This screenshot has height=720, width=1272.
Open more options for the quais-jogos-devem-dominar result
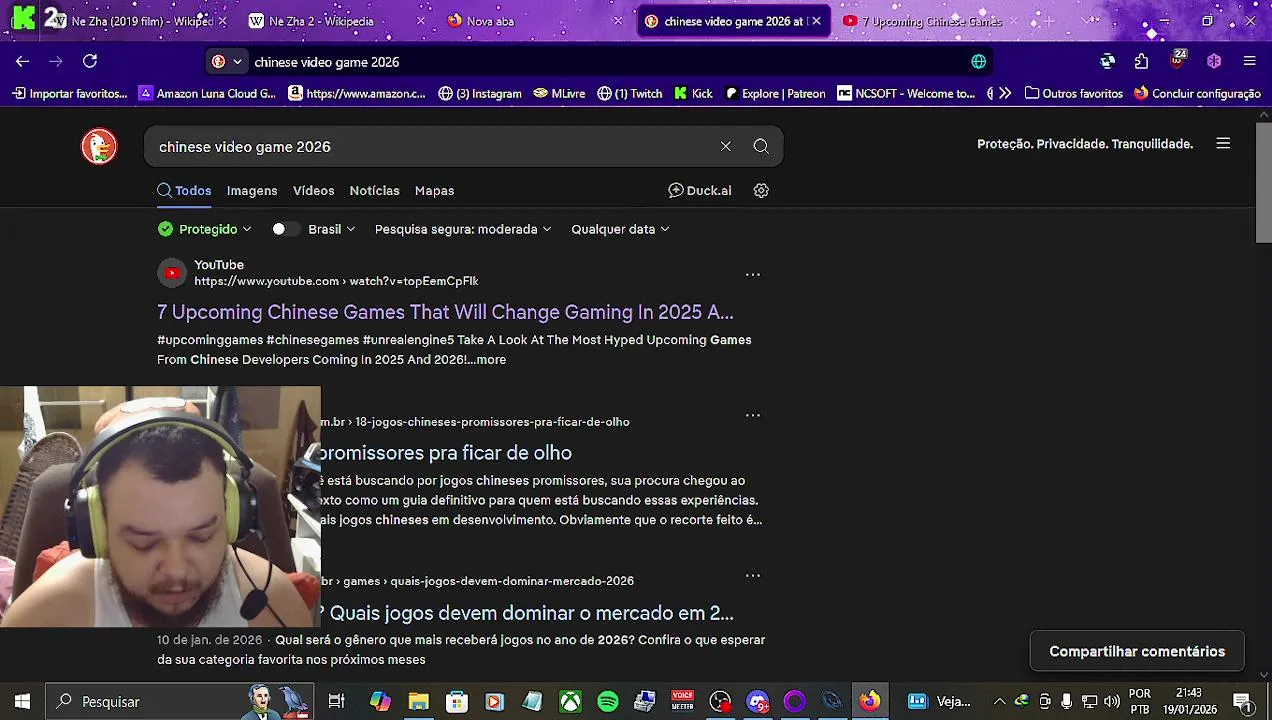click(x=753, y=575)
